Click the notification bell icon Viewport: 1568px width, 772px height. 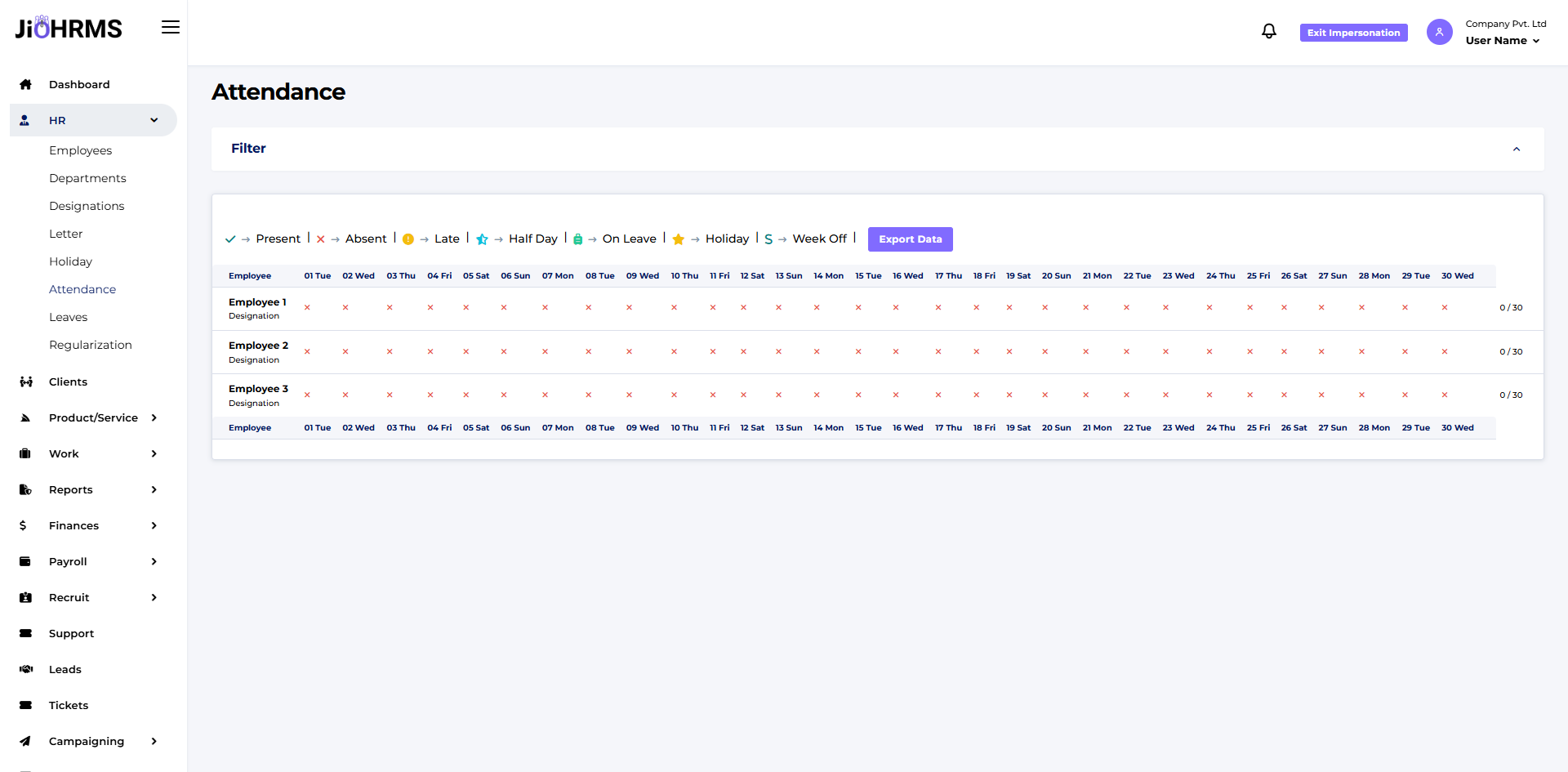1268,31
